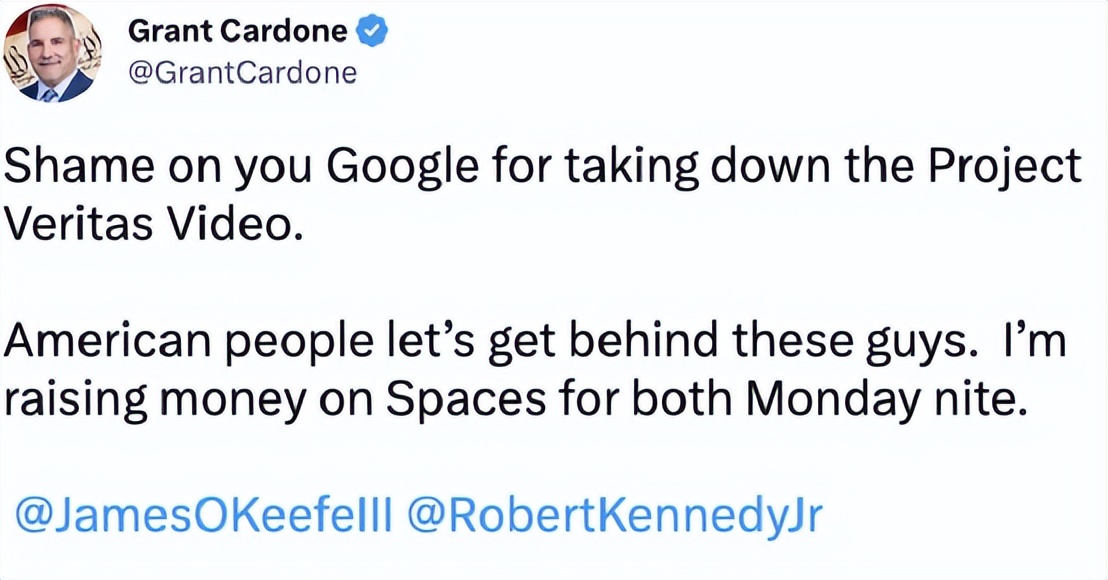Viewport: 1108px width, 580px height.
Task: Click the blue verified checkmark badge
Action: pyautogui.click(x=373, y=32)
